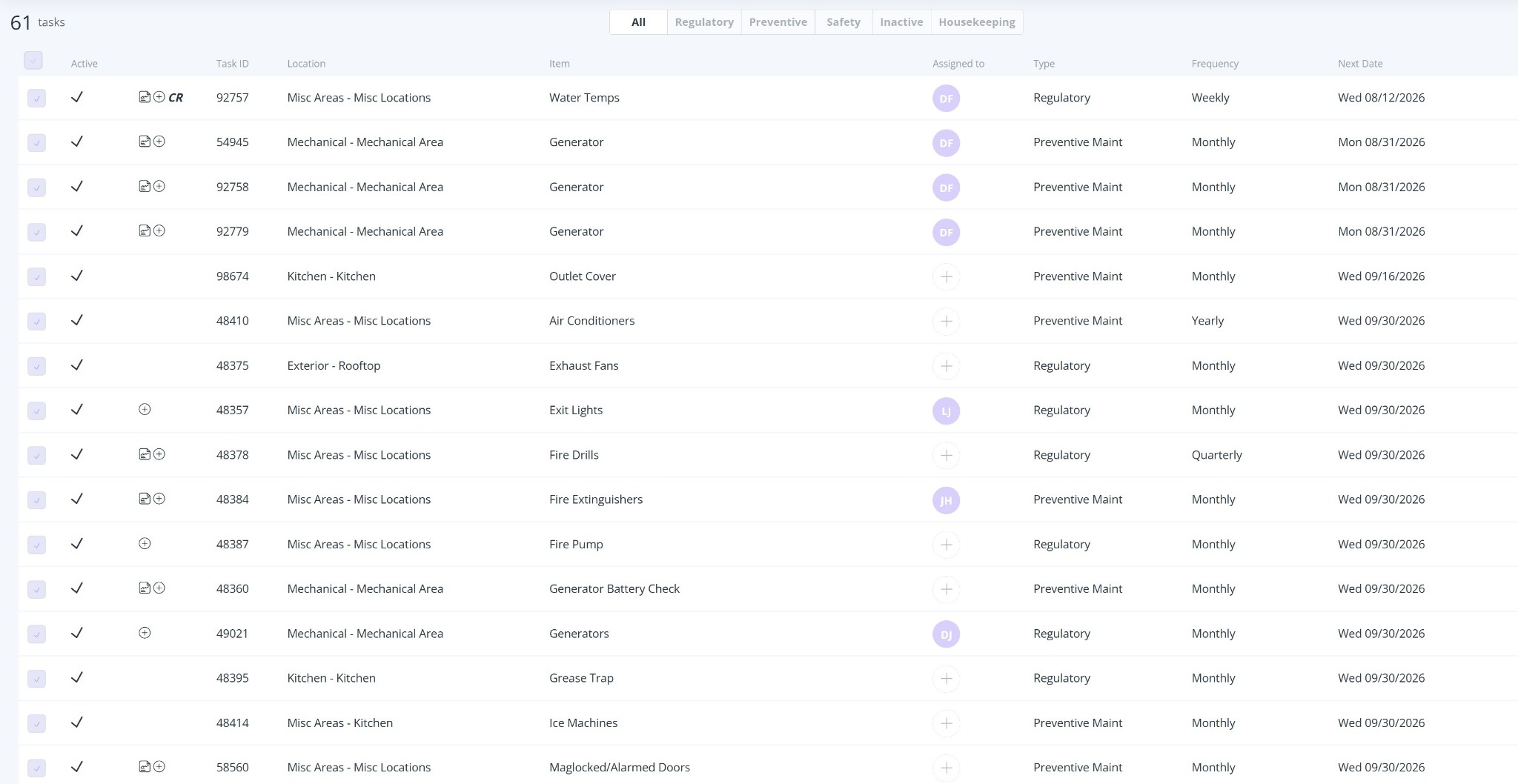Switch to the Preventive tab

coord(778,22)
